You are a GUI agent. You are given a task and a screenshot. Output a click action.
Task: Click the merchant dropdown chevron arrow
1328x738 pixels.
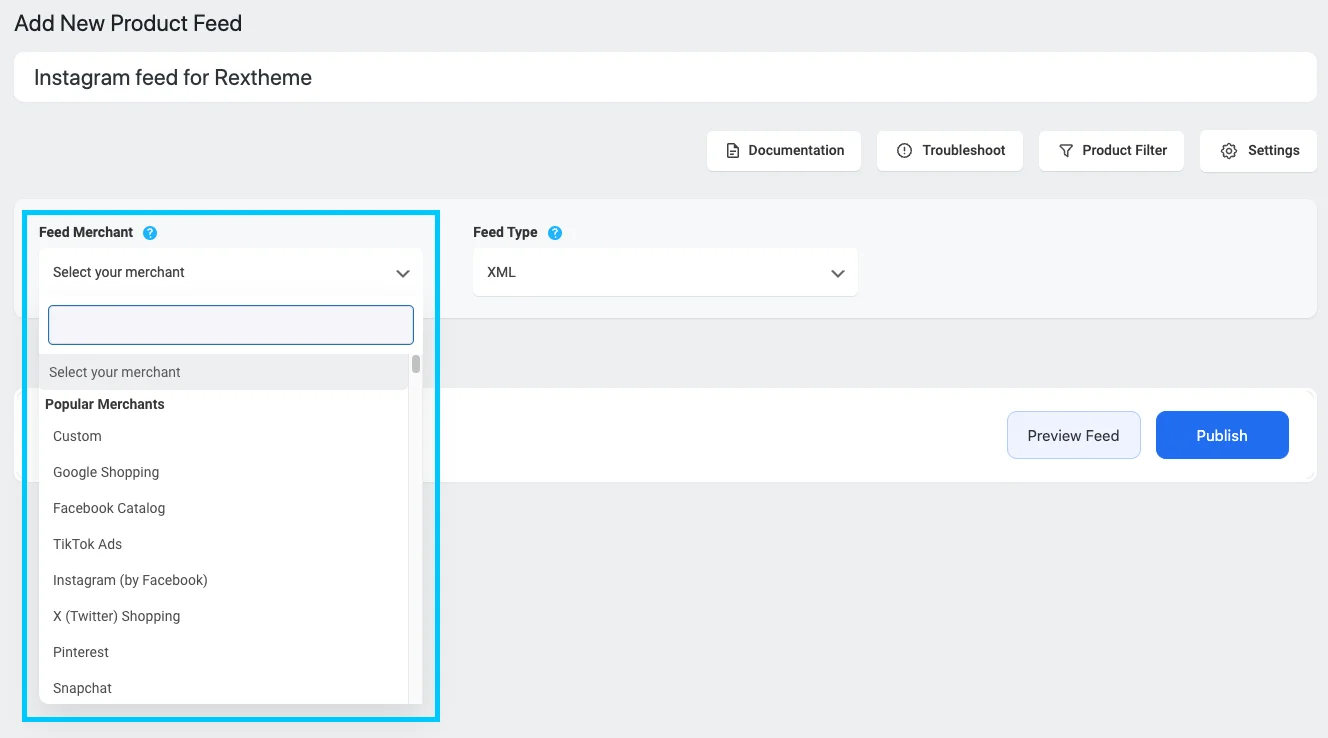(x=403, y=273)
